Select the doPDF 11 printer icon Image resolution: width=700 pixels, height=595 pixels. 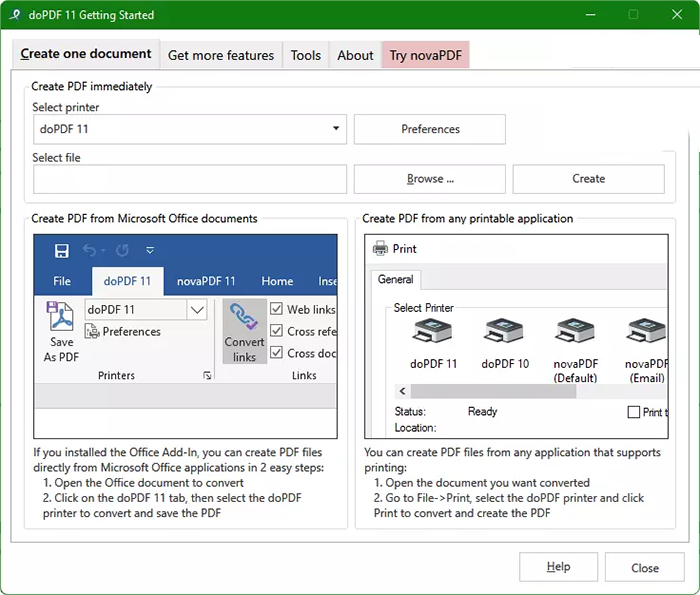432,330
